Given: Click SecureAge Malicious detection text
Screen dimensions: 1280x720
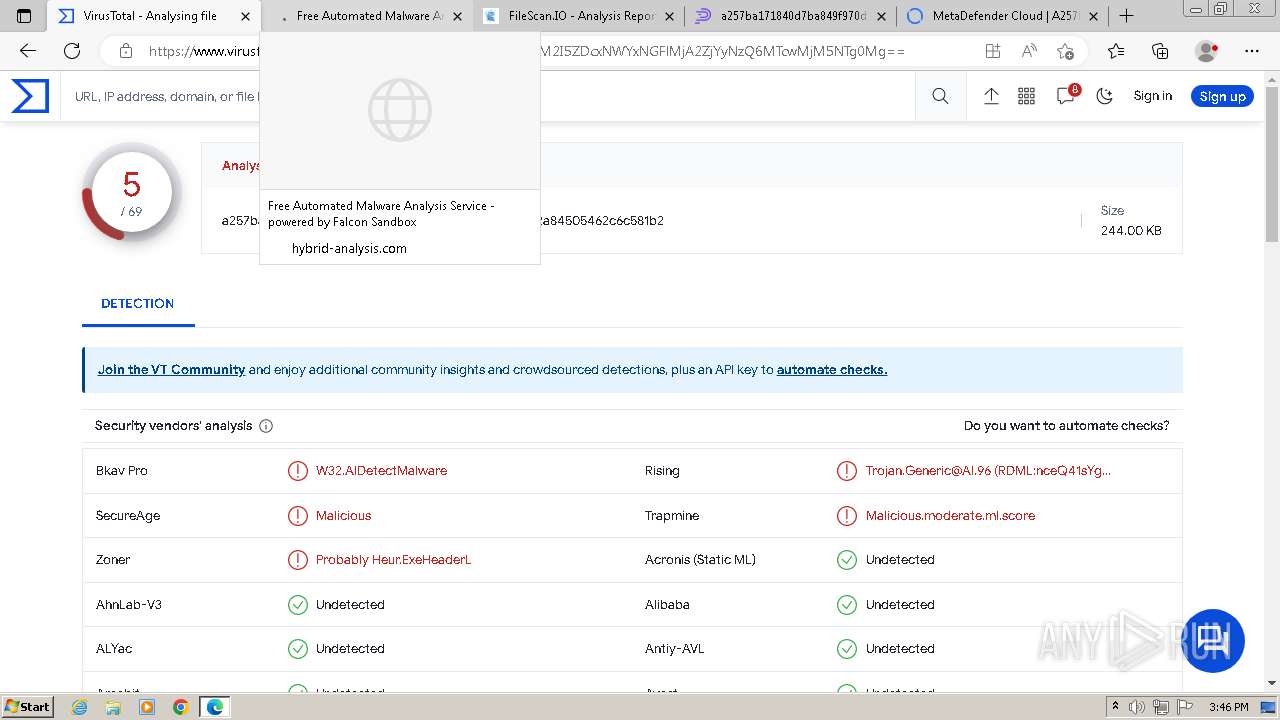Looking at the screenshot, I should [343, 515].
